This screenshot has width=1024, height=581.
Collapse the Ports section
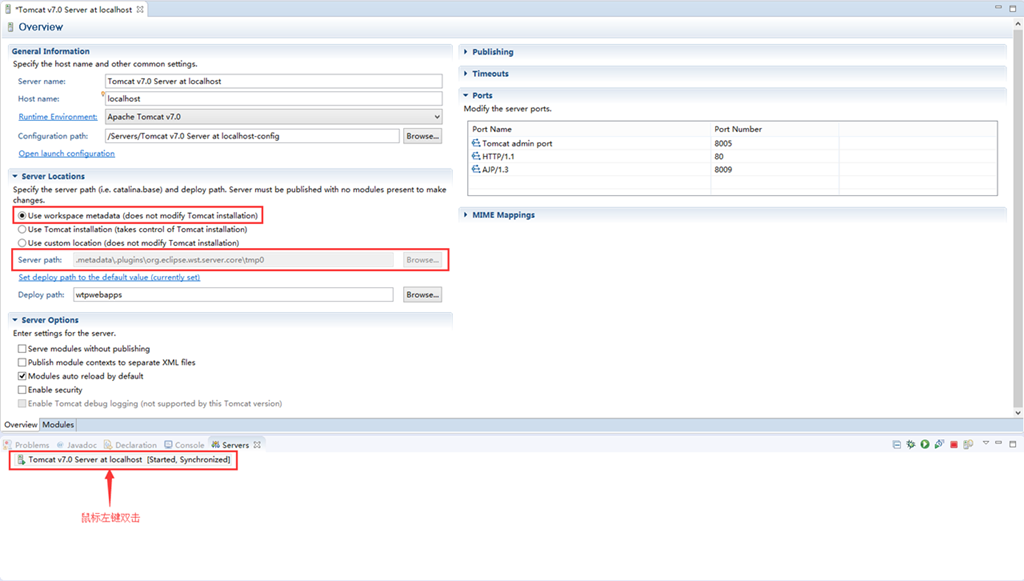(466, 95)
